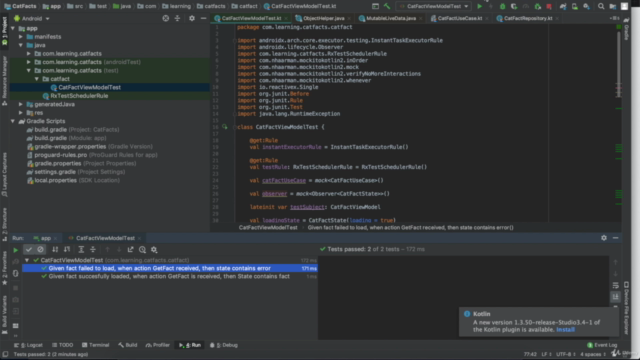This screenshot has height=360, width=640.
Task: Toggle Show Passed tests checkmark button
Action: pos(29,249)
